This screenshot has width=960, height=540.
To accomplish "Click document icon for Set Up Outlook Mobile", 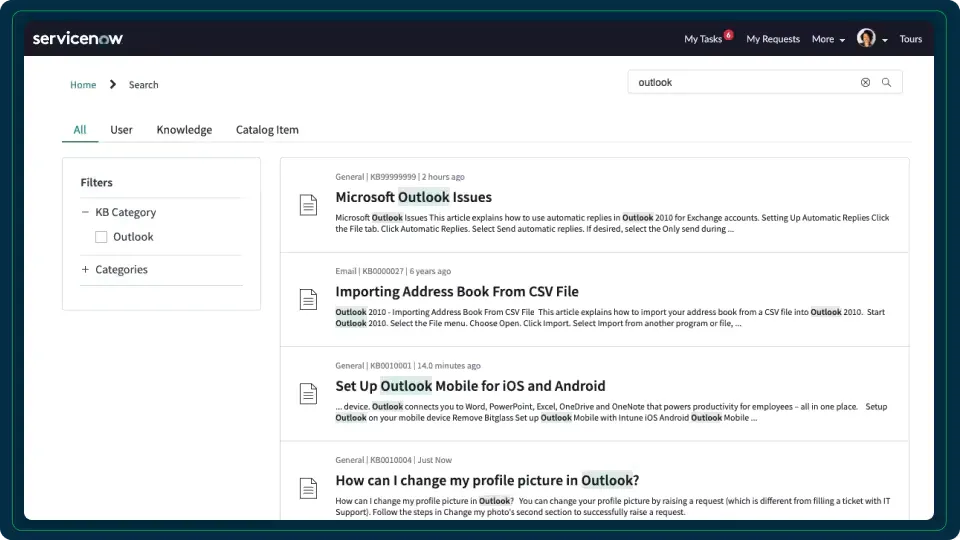I will (x=308, y=394).
